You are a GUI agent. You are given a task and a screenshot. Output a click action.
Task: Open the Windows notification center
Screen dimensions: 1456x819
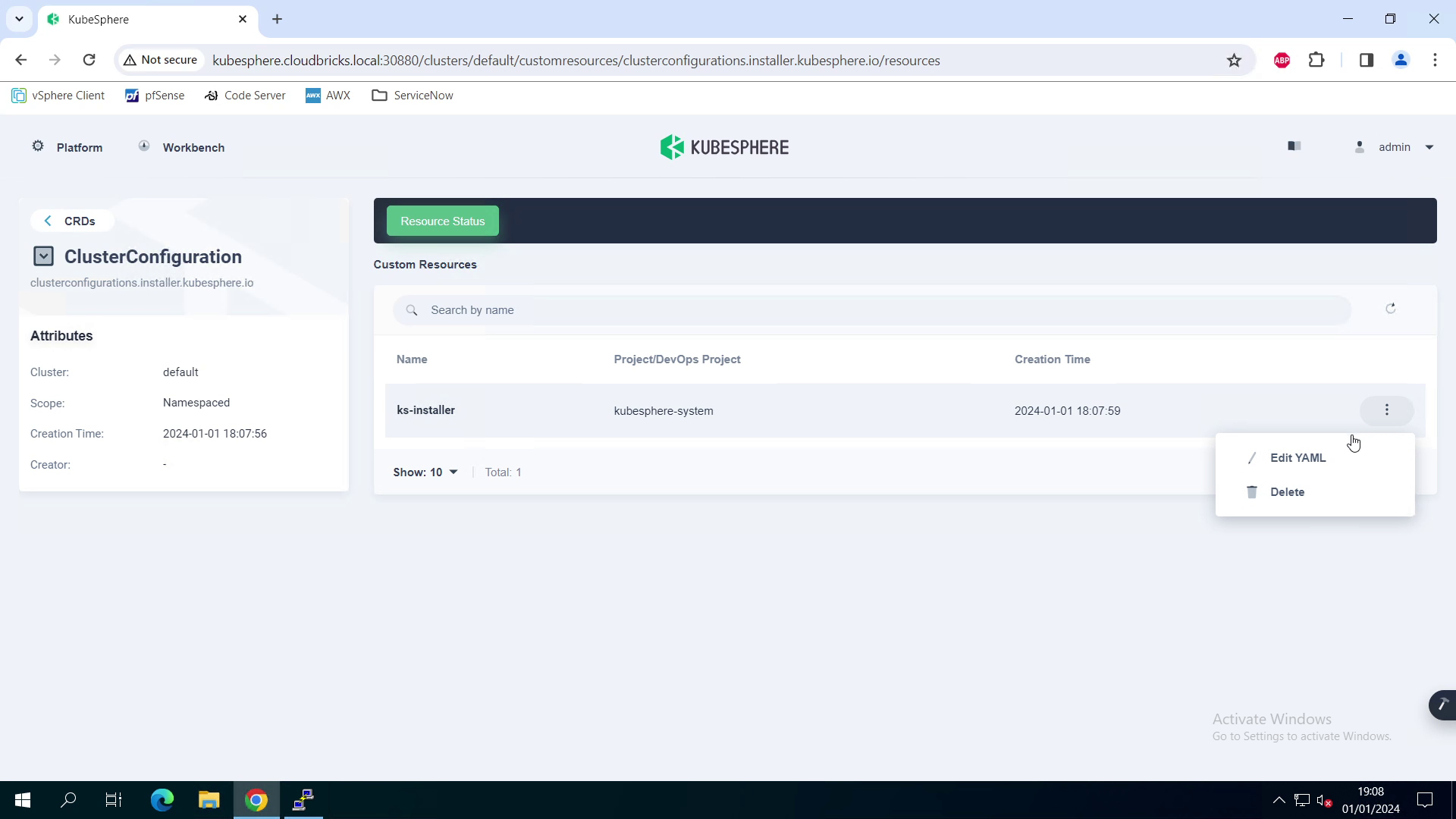(1425, 800)
